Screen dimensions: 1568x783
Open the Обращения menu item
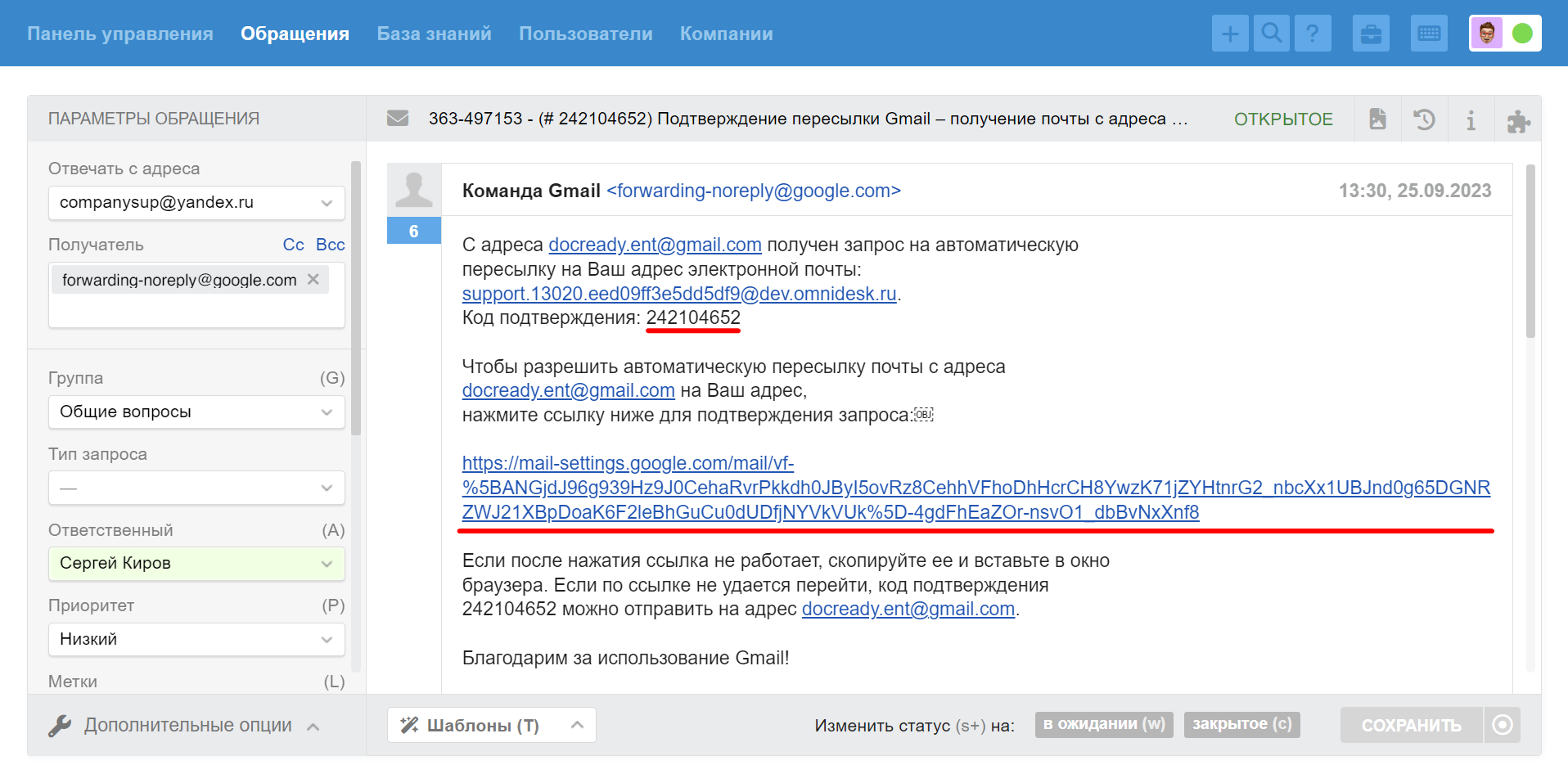pyautogui.click(x=295, y=34)
